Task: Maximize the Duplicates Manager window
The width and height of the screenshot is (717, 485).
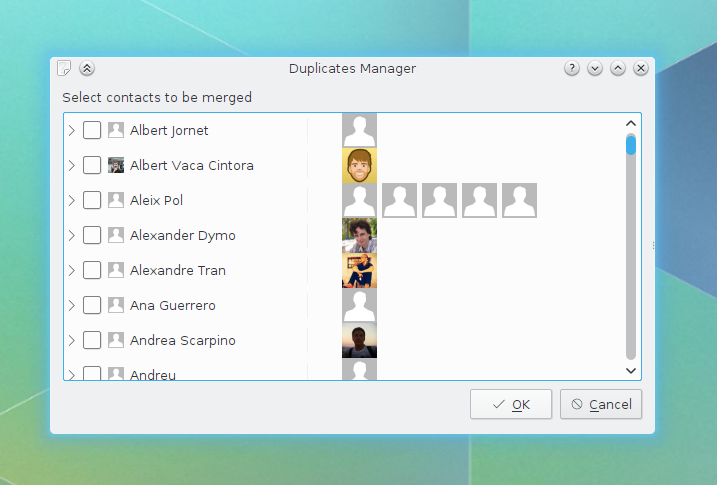Action: point(618,68)
